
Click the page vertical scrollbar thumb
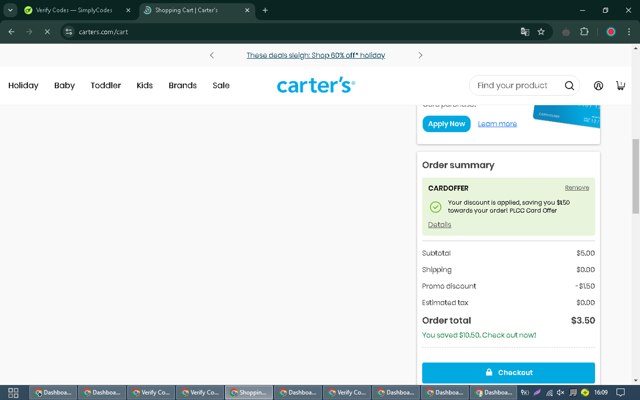click(636, 176)
